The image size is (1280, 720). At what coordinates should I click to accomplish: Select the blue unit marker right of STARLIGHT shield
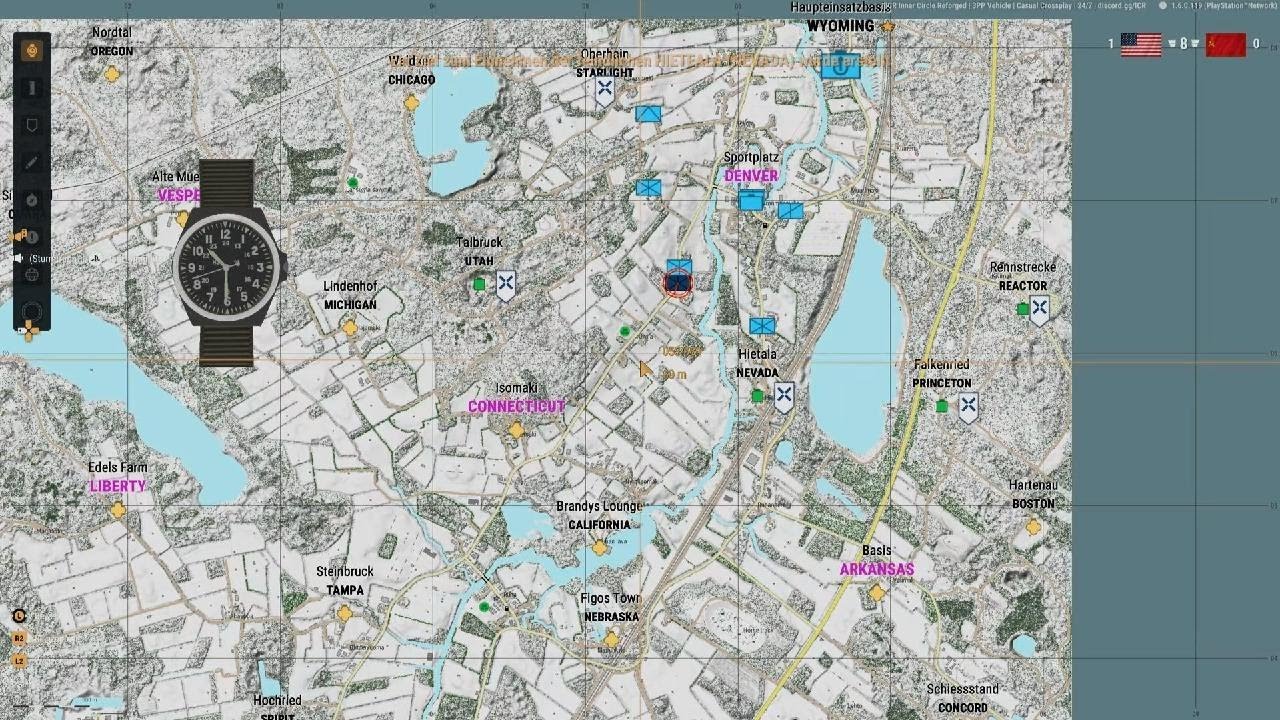[648, 114]
